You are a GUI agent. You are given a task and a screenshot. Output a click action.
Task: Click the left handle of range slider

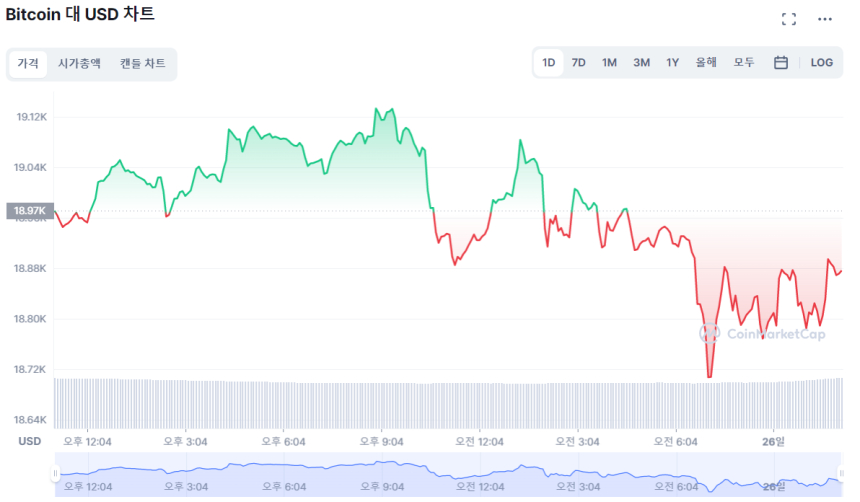[x=56, y=473]
